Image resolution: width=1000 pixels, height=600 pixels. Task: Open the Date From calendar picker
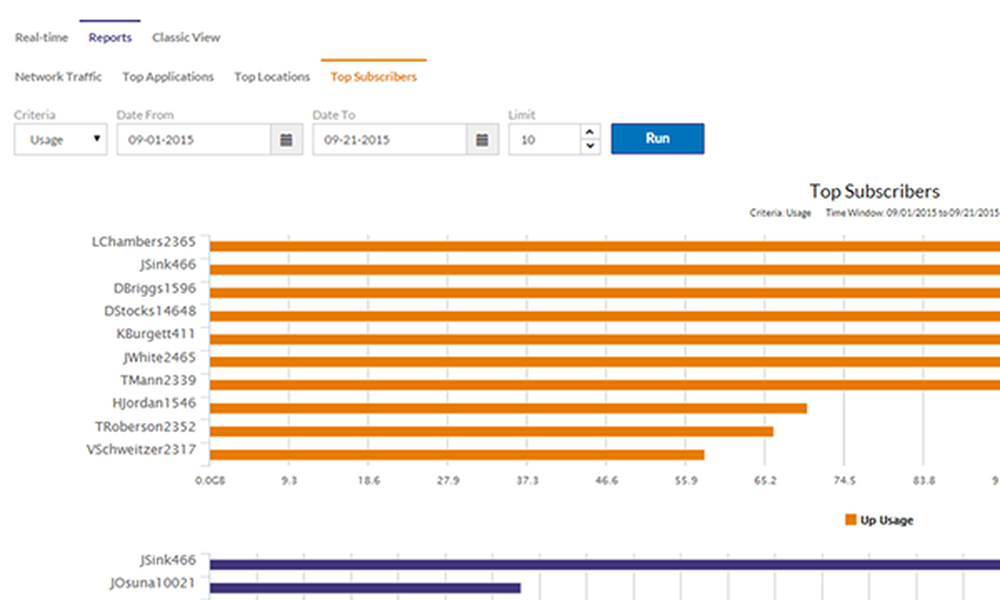click(x=287, y=139)
